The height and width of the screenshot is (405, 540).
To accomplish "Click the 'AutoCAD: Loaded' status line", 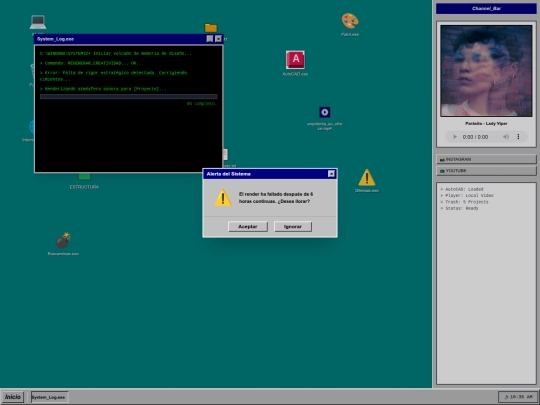I will [462, 189].
